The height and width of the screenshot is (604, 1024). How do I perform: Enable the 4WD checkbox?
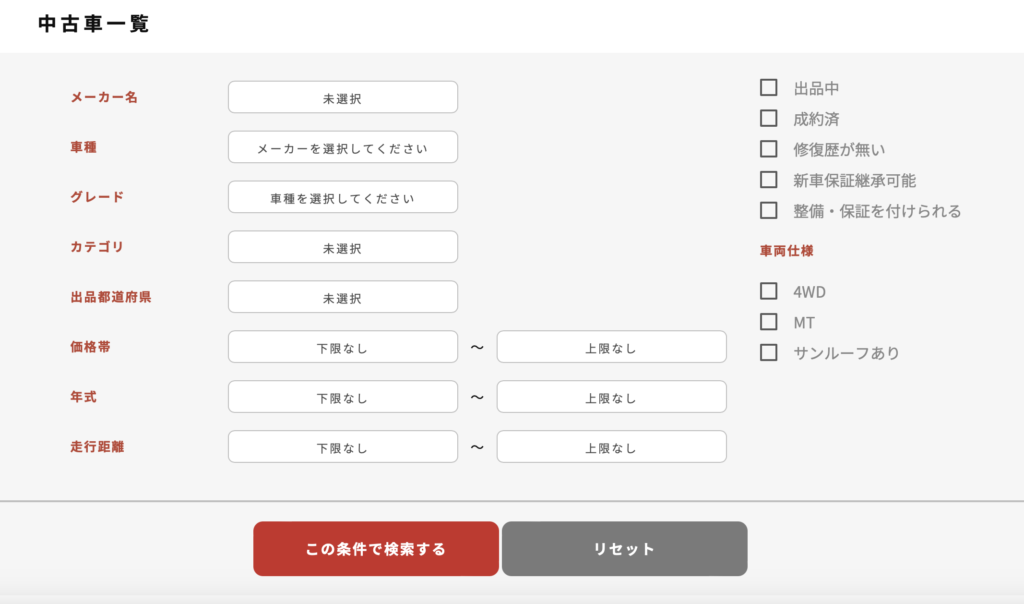pyautogui.click(x=769, y=291)
